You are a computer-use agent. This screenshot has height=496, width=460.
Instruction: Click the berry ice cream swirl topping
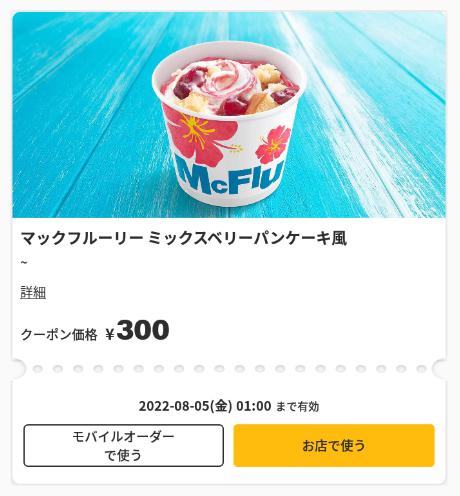pos(230,78)
